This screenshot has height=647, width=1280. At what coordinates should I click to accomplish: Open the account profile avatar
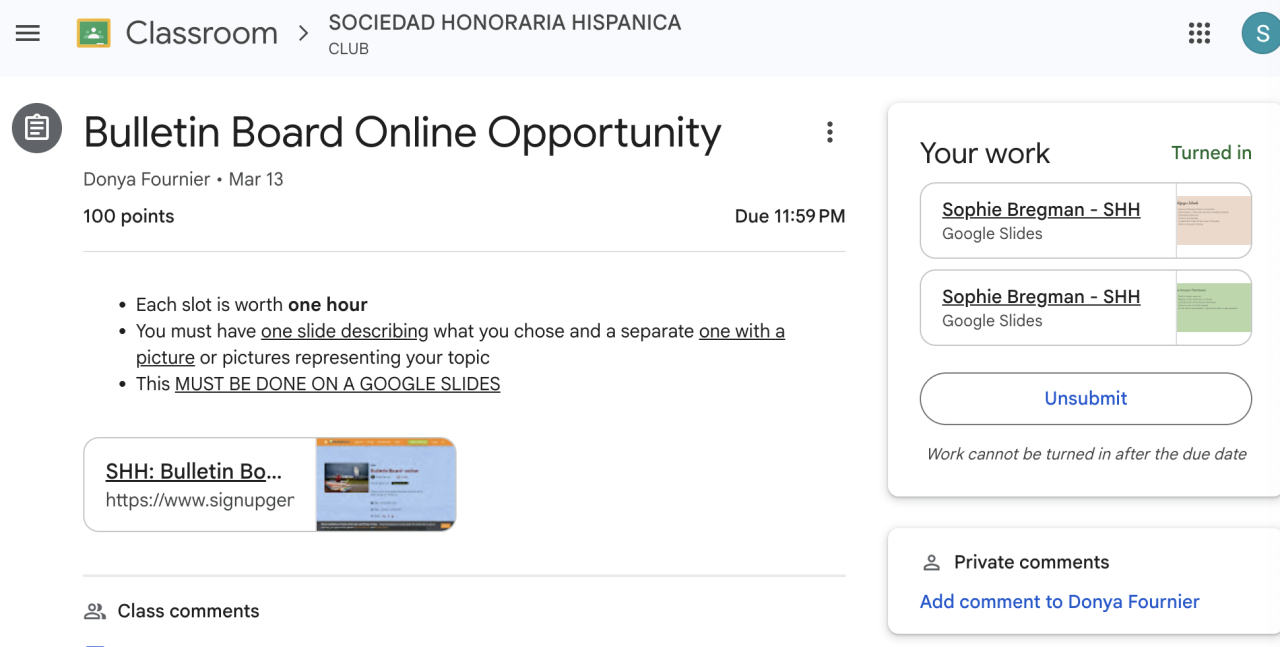click(1261, 33)
